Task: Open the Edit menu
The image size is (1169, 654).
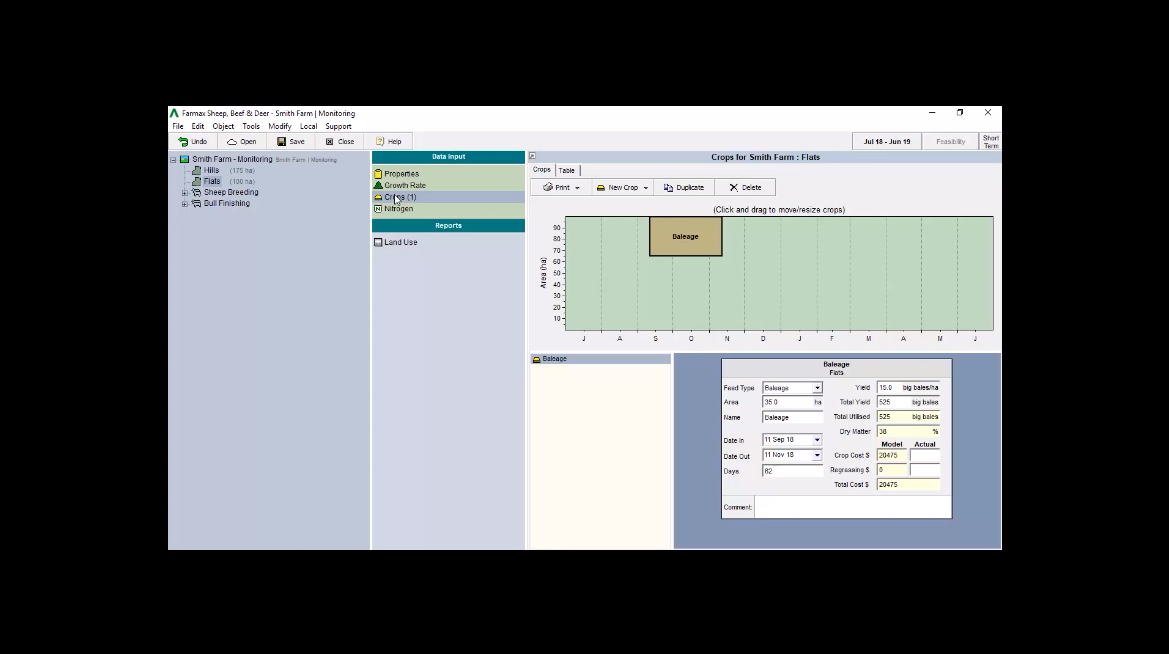Action: coord(198,127)
